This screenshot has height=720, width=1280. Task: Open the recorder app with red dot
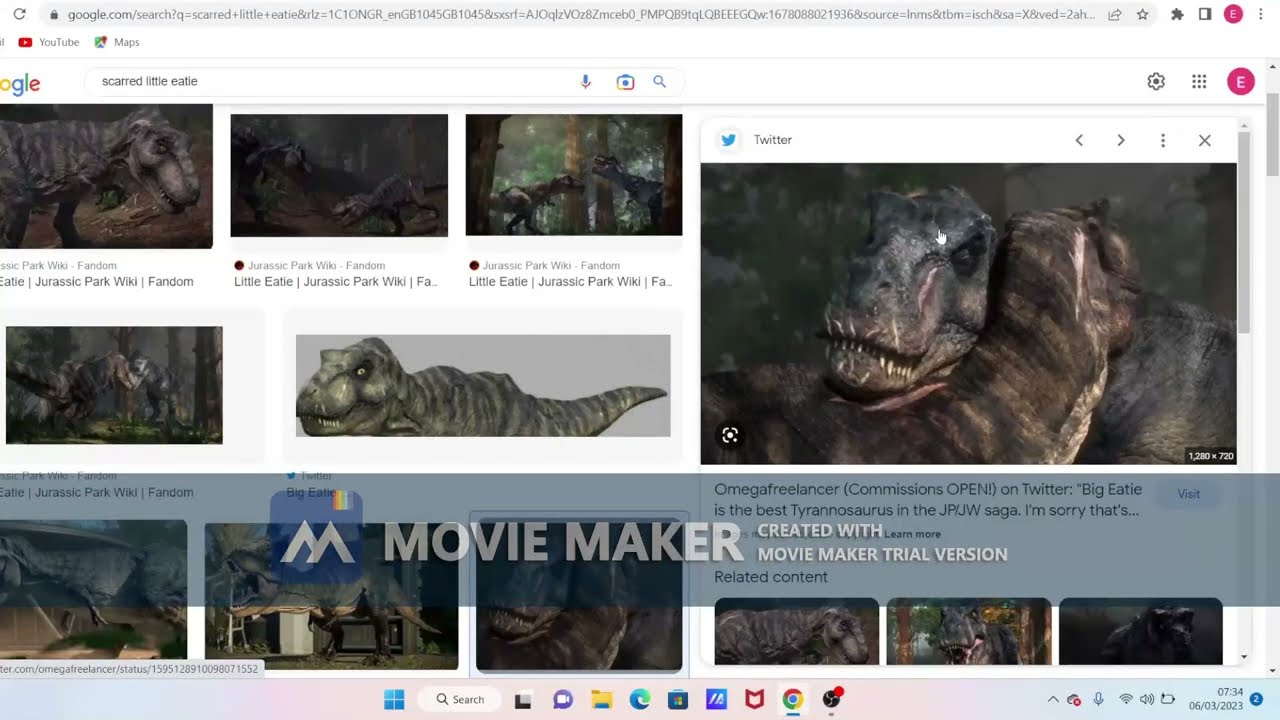(832, 699)
